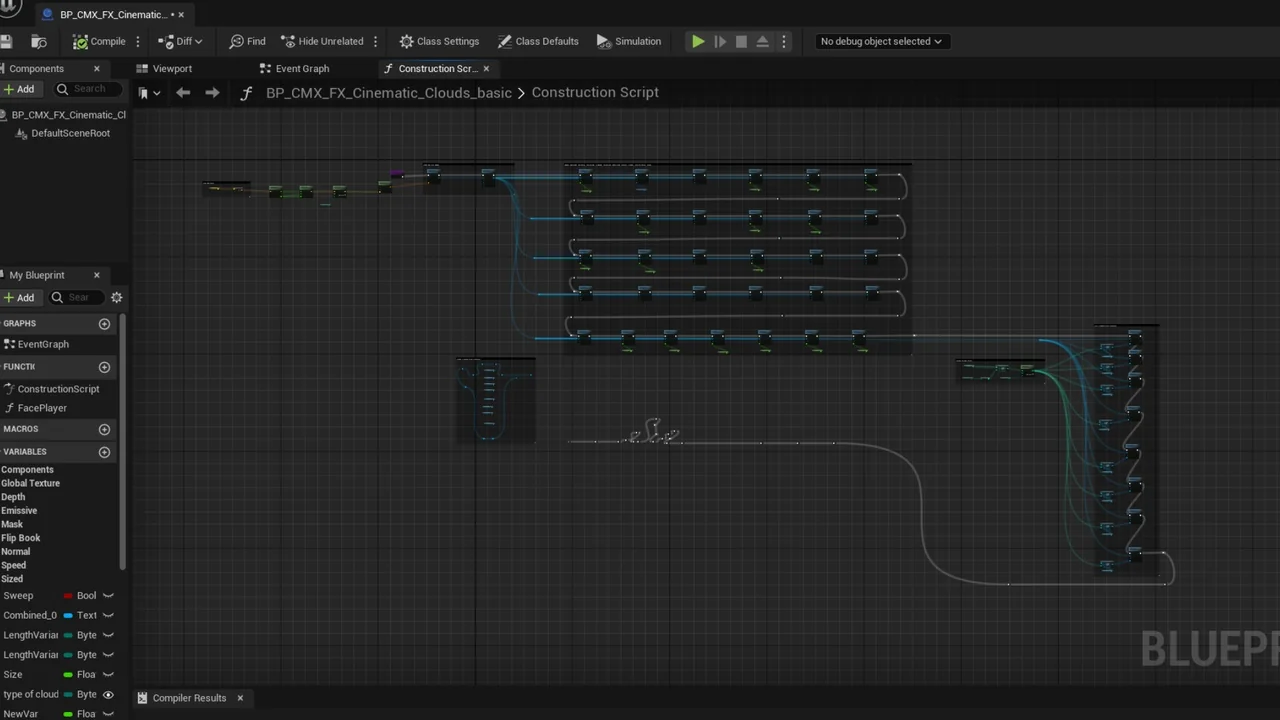Open the debug object selection dropdown
This screenshot has height=720, width=1280.
point(880,41)
